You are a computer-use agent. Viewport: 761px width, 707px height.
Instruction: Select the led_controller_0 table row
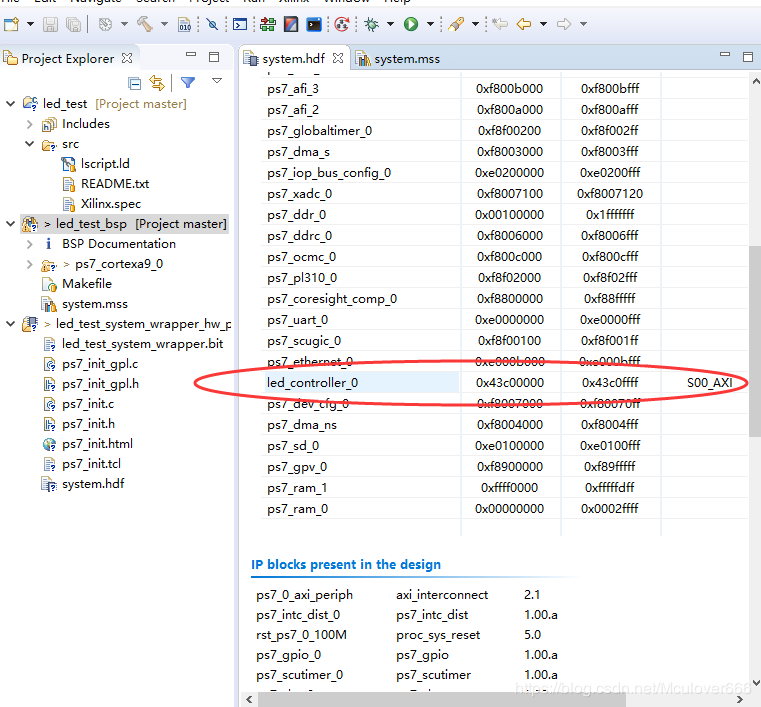click(x=312, y=382)
